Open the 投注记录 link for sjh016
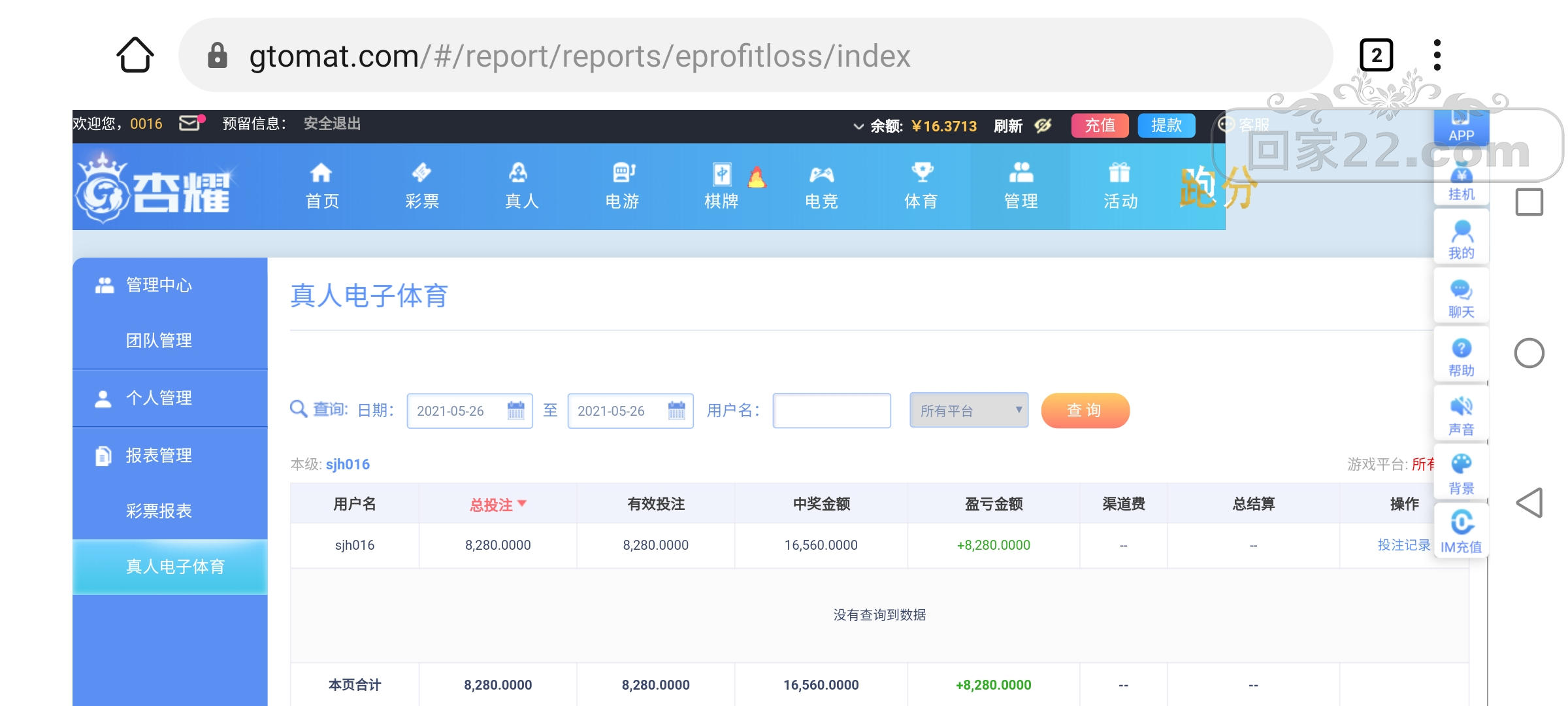Screen dimensions: 1568x706 click(1403, 545)
